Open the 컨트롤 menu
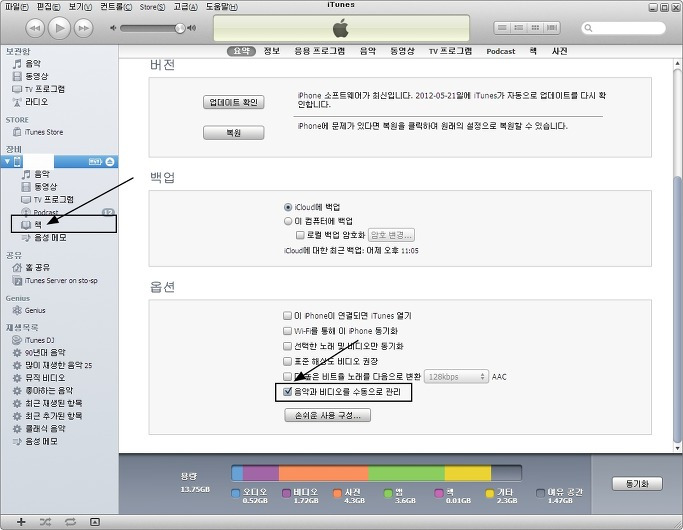The width and height of the screenshot is (683, 530). [116, 7]
